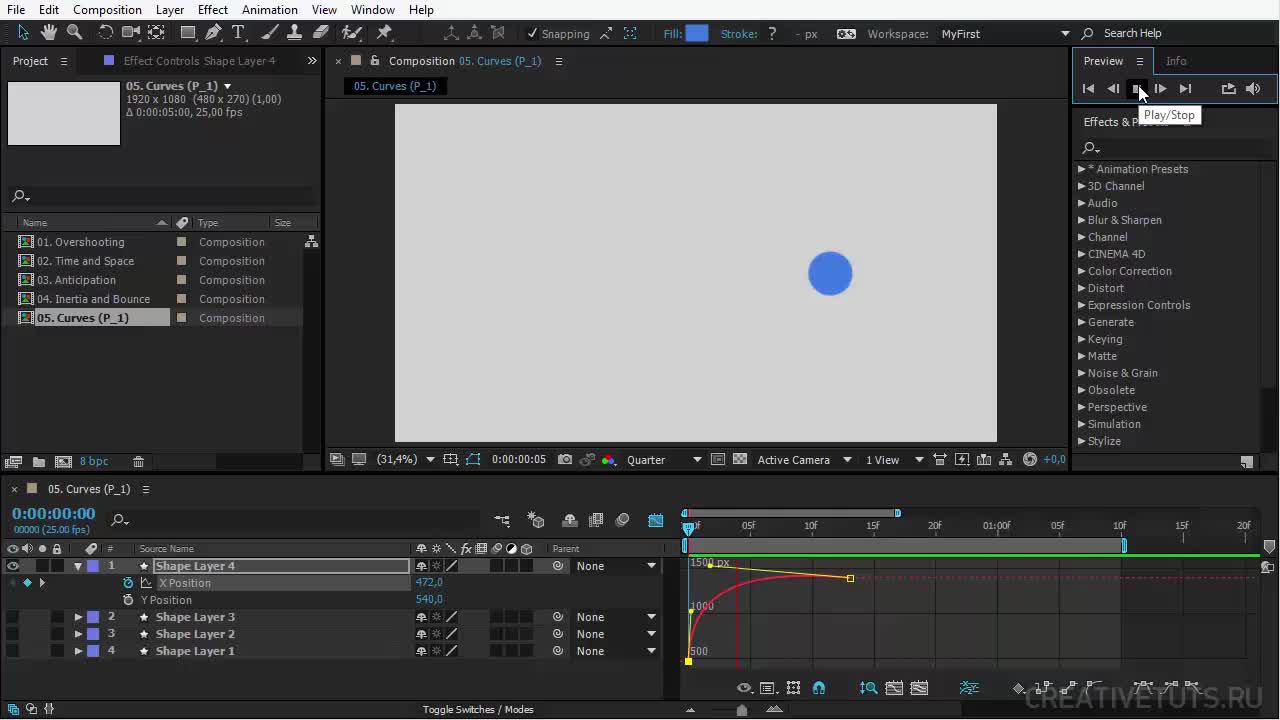Create new composition in Project panel
Image resolution: width=1280 pixels, height=720 pixels.
[x=63, y=461]
